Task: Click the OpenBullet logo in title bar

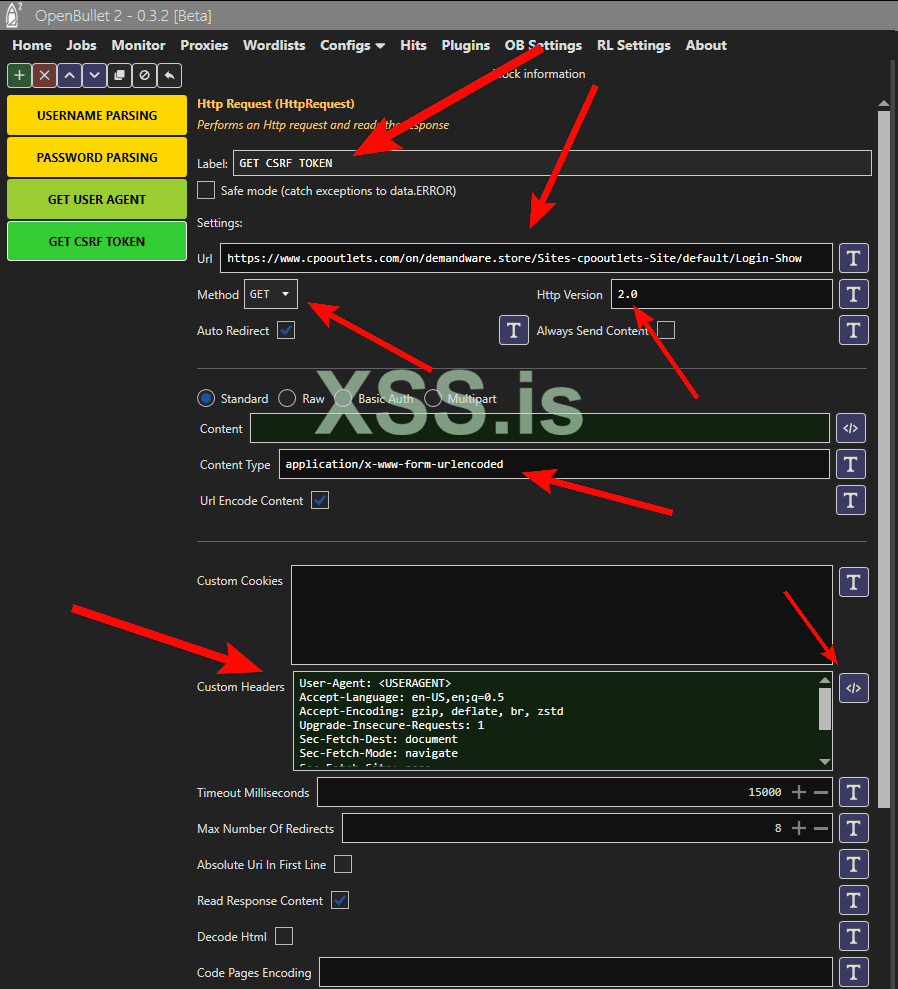Action: click(13, 15)
